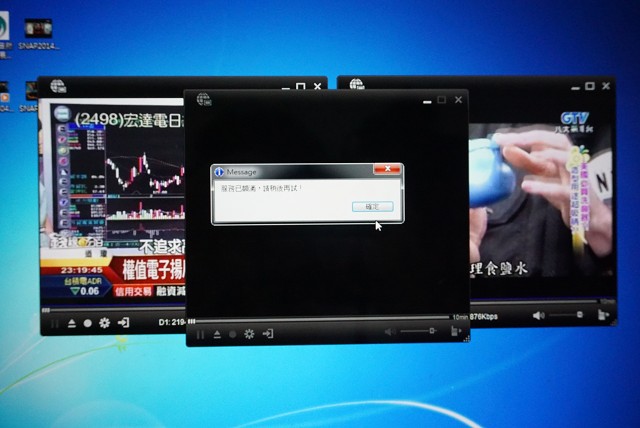Viewport: 640px width, 428px height.
Task: Open settings gear in the middle player
Action: pos(249,334)
